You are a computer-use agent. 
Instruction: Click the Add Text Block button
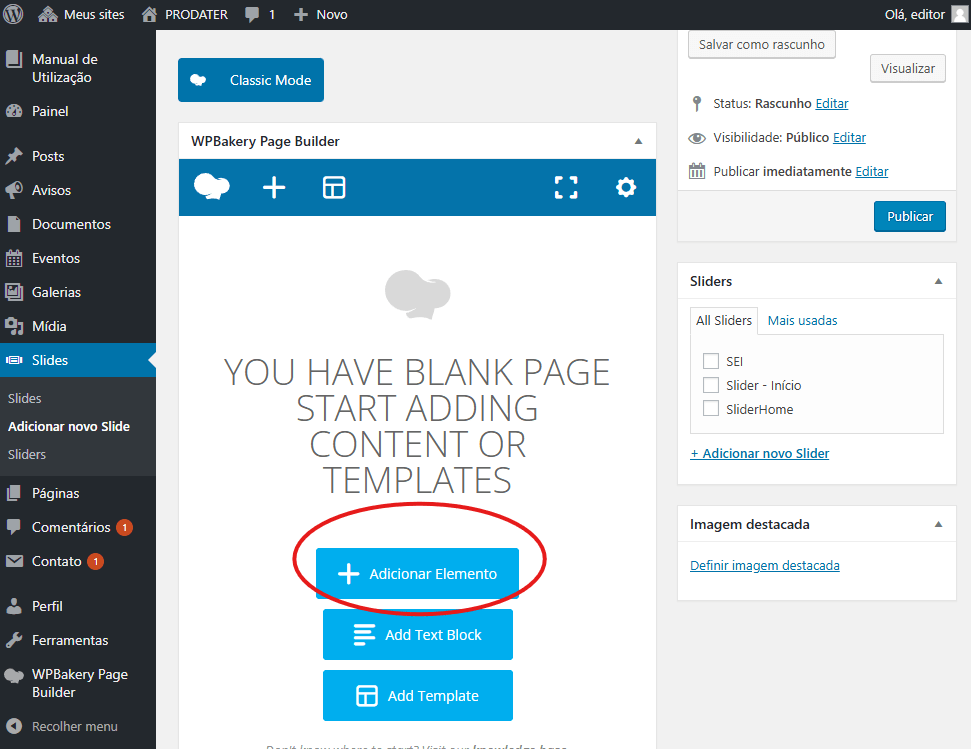click(x=418, y=634)
